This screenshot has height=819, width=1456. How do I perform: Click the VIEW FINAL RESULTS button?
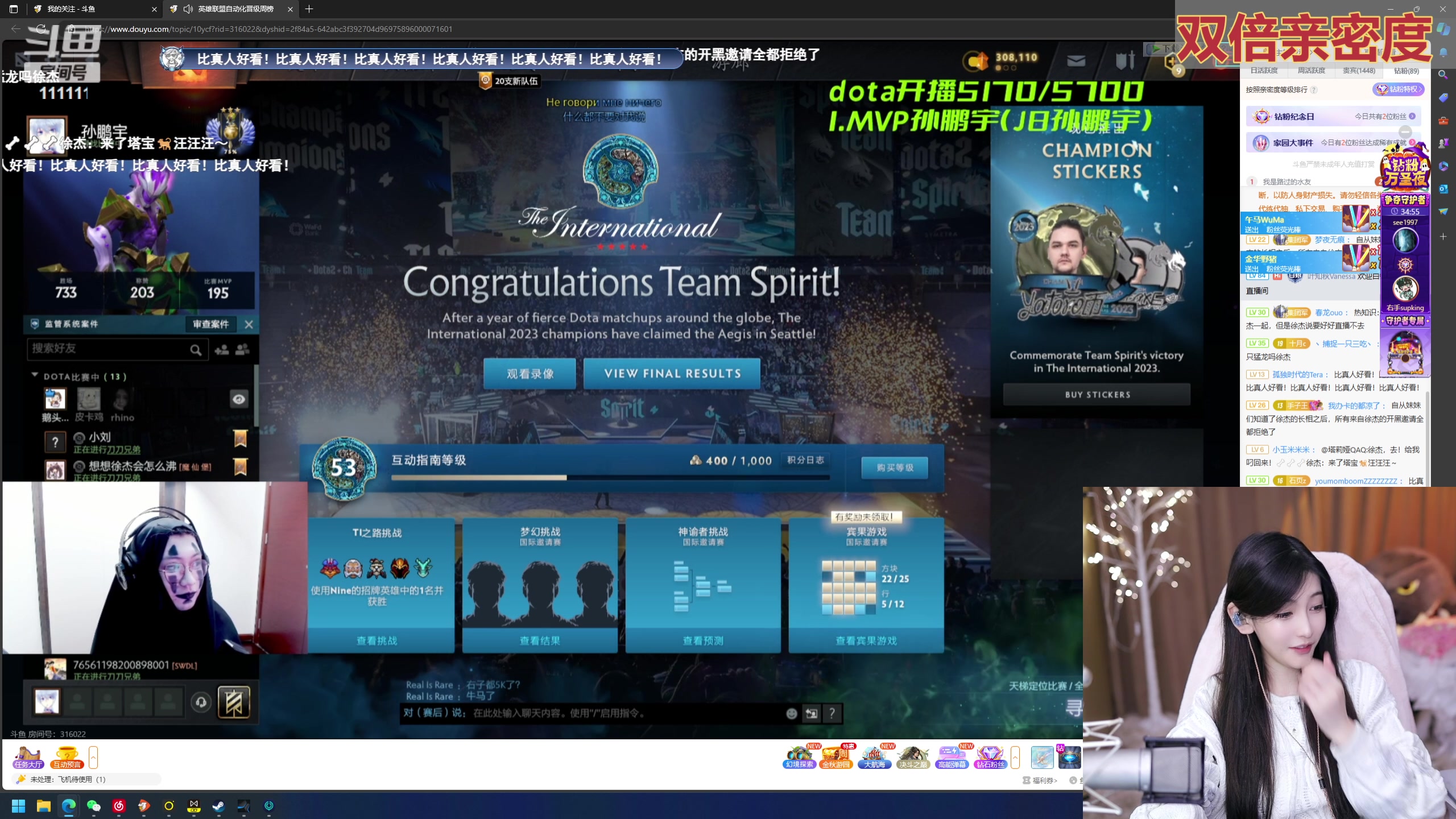click(672, 374)
